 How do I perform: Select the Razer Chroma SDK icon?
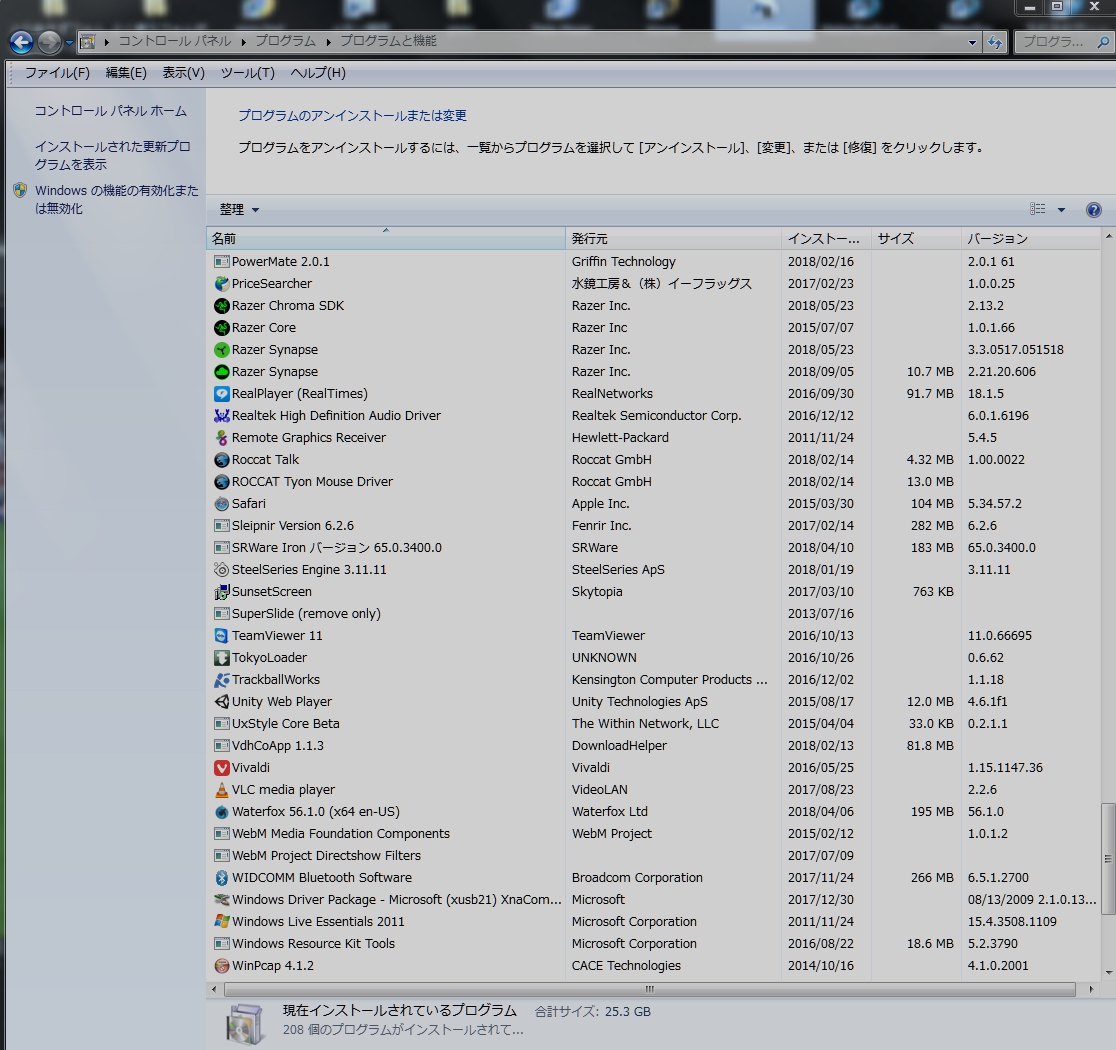pos(222,306)
